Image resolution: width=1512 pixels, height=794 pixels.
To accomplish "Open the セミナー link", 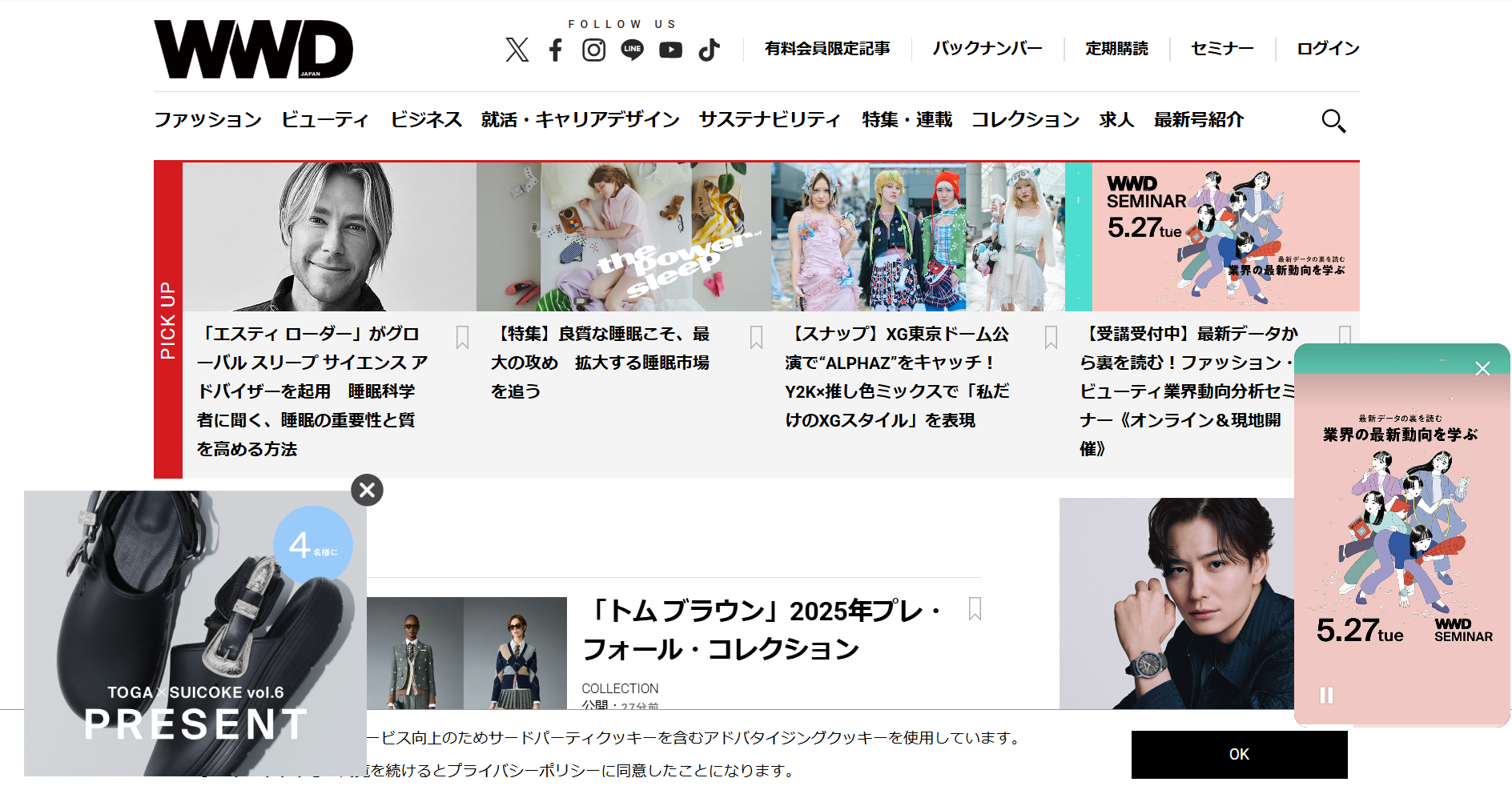I will (1222, 49).
